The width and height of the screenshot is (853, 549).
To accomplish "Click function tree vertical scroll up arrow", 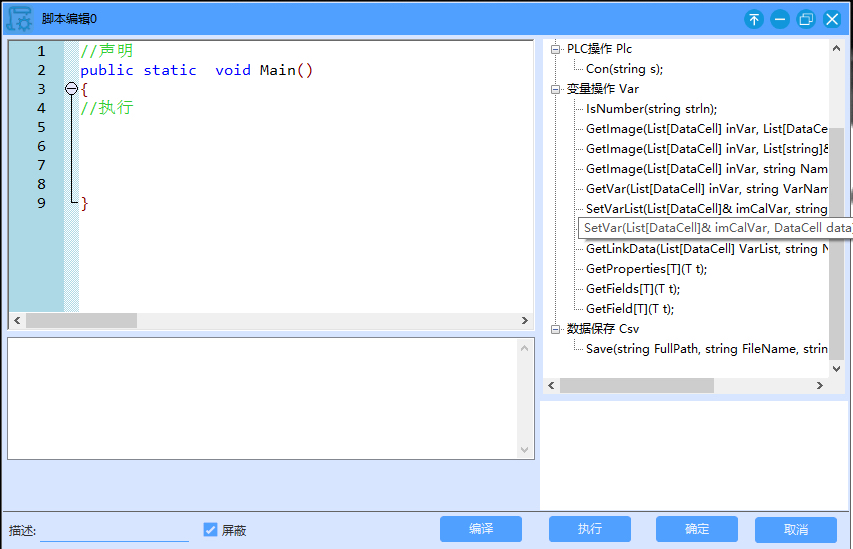I will (837, 48).
